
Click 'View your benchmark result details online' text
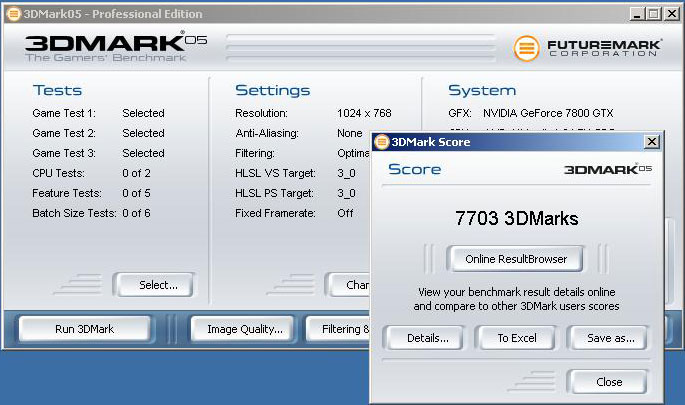[x=516, y=292]
